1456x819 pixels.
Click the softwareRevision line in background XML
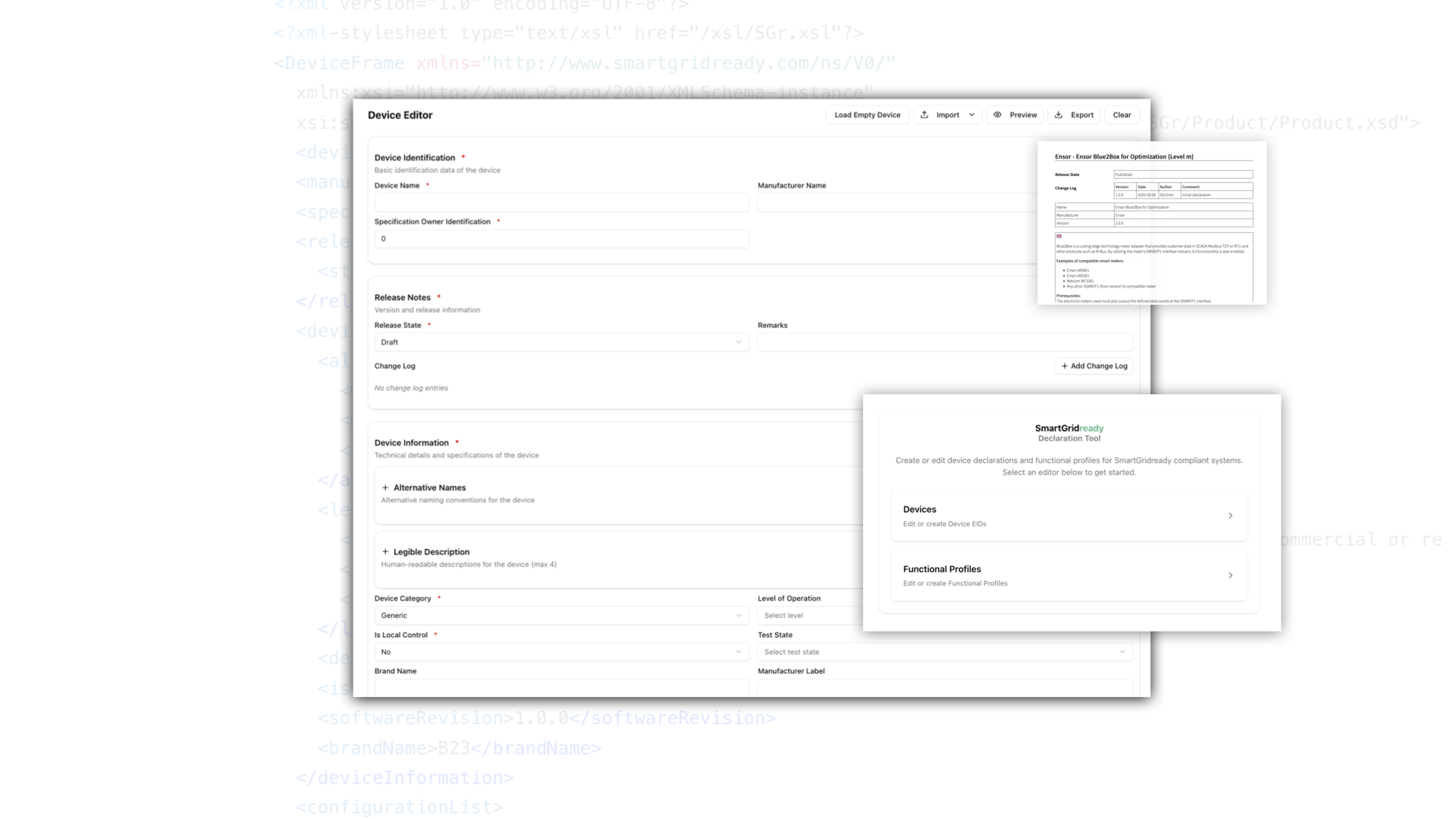547,718
